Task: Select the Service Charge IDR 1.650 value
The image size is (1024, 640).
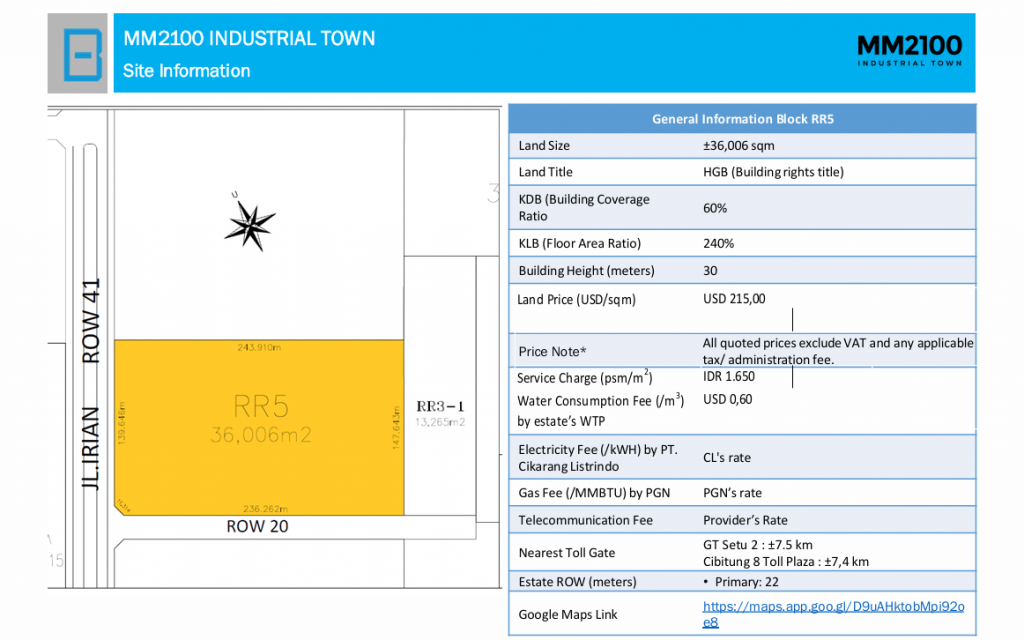Action: [x=728, y=377]
